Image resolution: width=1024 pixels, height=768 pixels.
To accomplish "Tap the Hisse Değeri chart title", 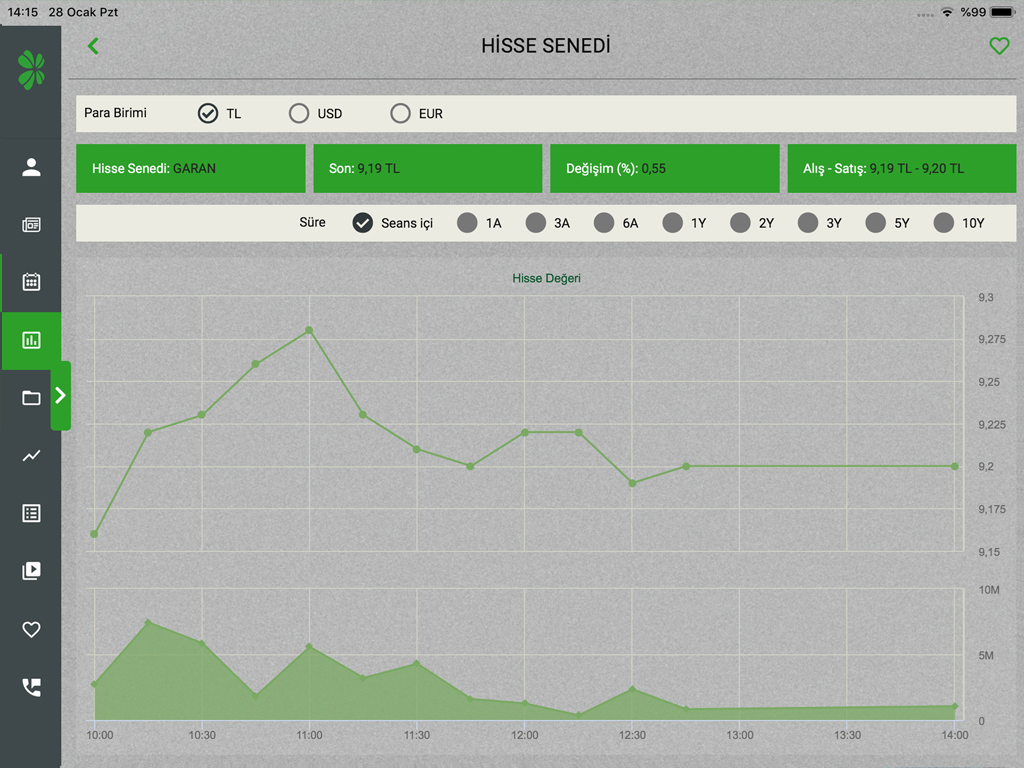I will [546, 278].
